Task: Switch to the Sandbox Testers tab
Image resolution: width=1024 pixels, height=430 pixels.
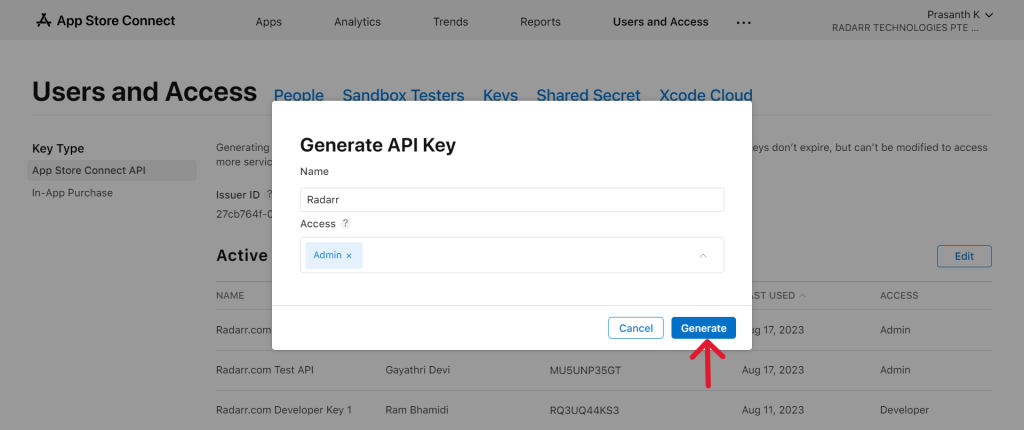Action: coord(403,95)
